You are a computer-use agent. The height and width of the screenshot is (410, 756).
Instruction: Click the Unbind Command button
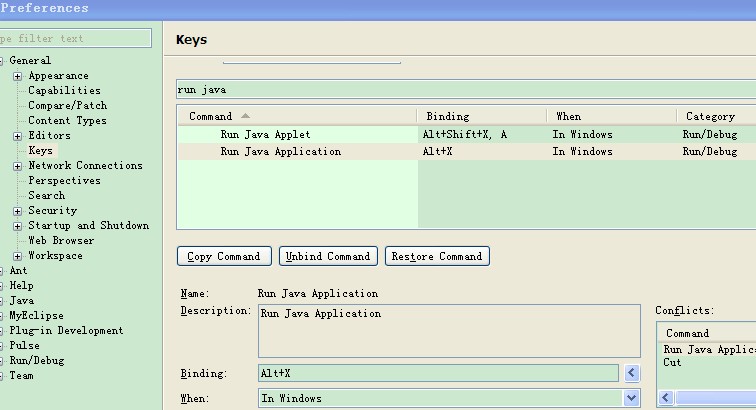(x=328, y=256)
